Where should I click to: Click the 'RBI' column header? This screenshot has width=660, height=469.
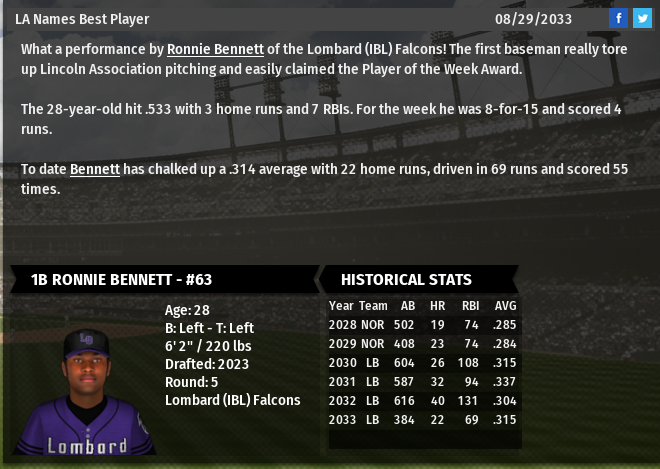[x=470, y=306]
